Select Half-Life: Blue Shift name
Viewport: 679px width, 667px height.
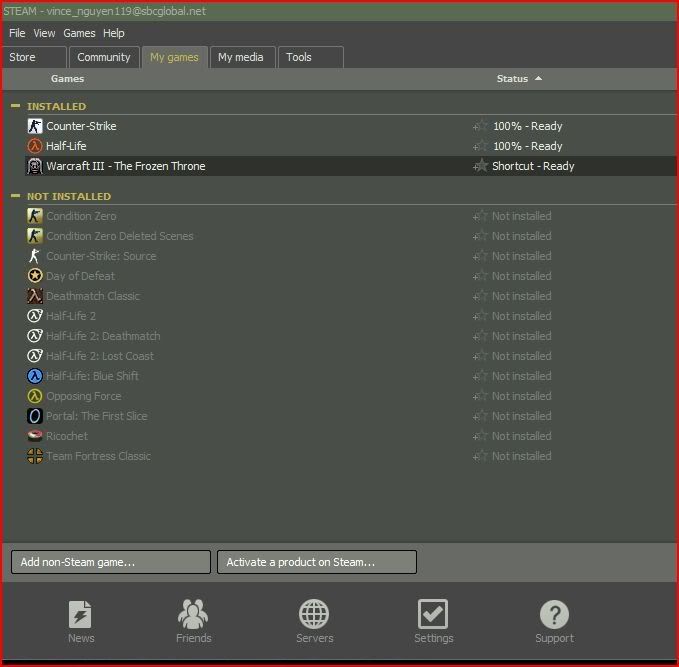tap(92, 376)
